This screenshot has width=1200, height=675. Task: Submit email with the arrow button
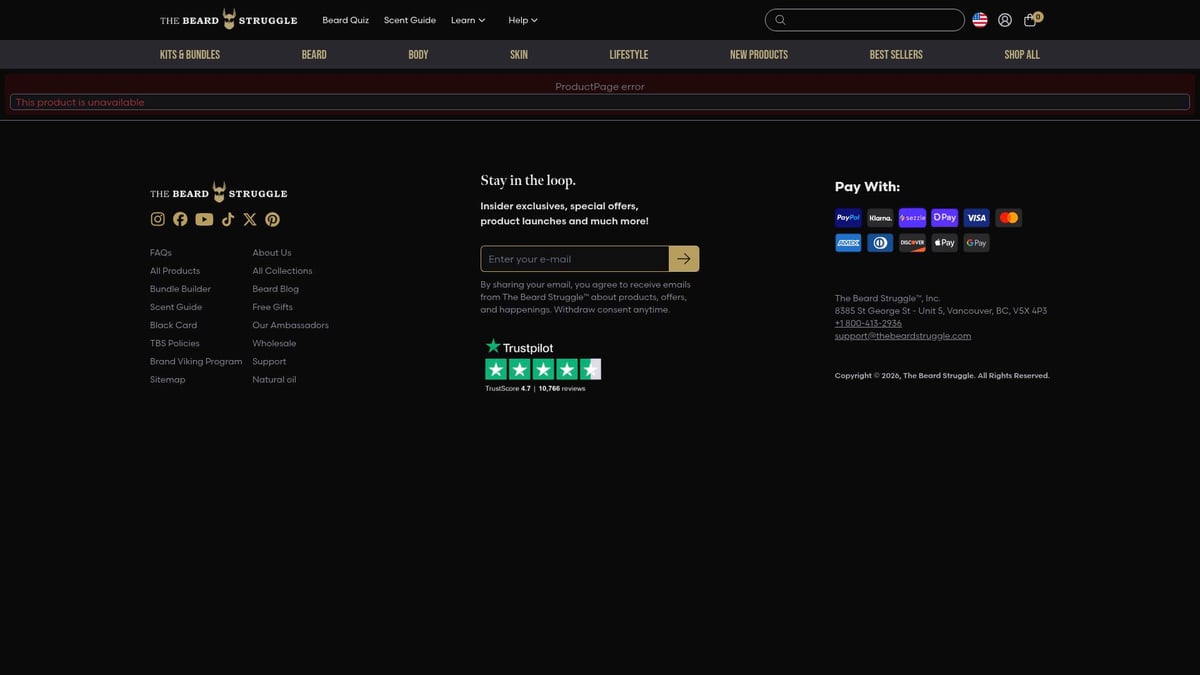click(x=684, y=259)
